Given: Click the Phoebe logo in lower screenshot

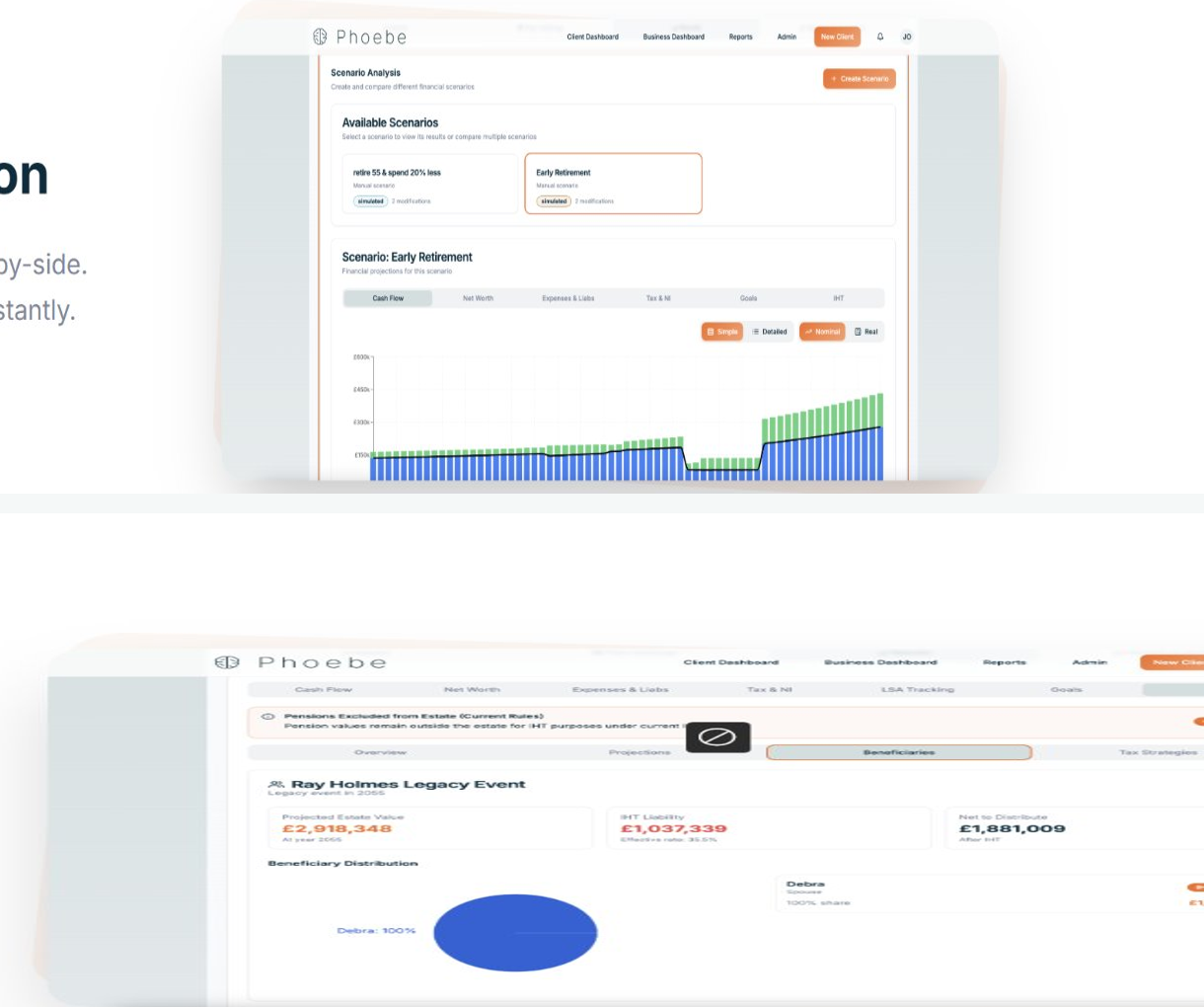Looking at the screenshot, I should (x=227, y=662).
